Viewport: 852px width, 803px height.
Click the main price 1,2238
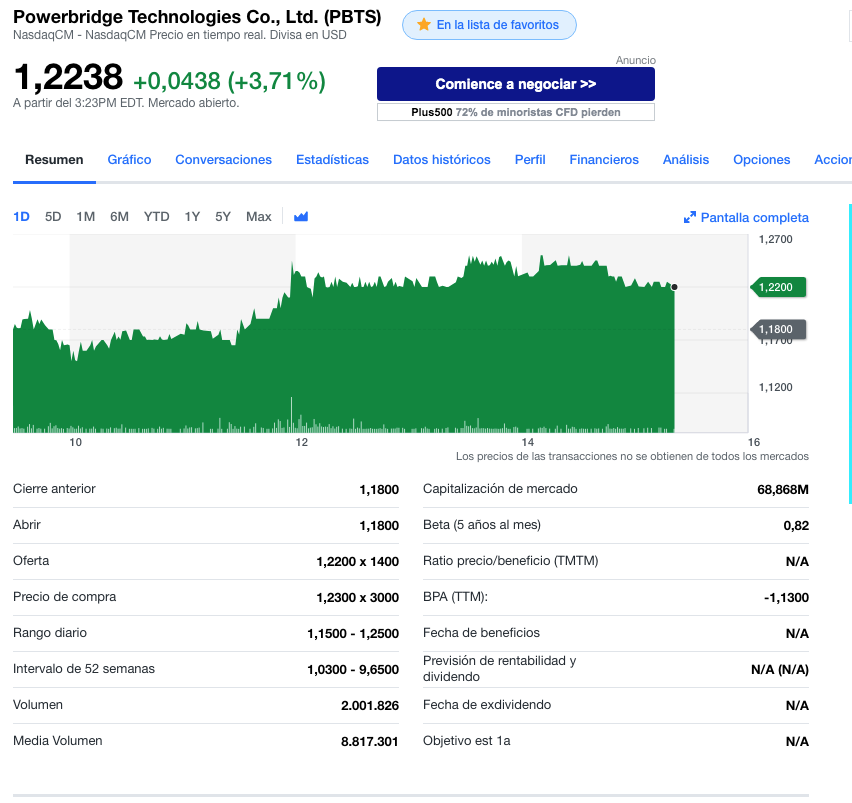tap(68, 77)
